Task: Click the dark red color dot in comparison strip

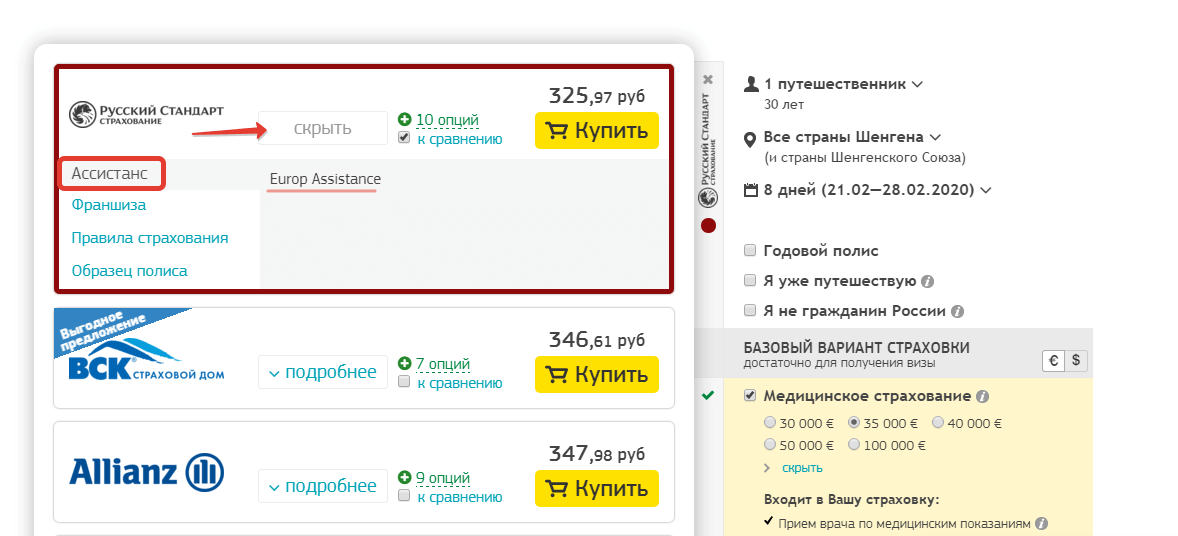Action: tap(708, 226)
